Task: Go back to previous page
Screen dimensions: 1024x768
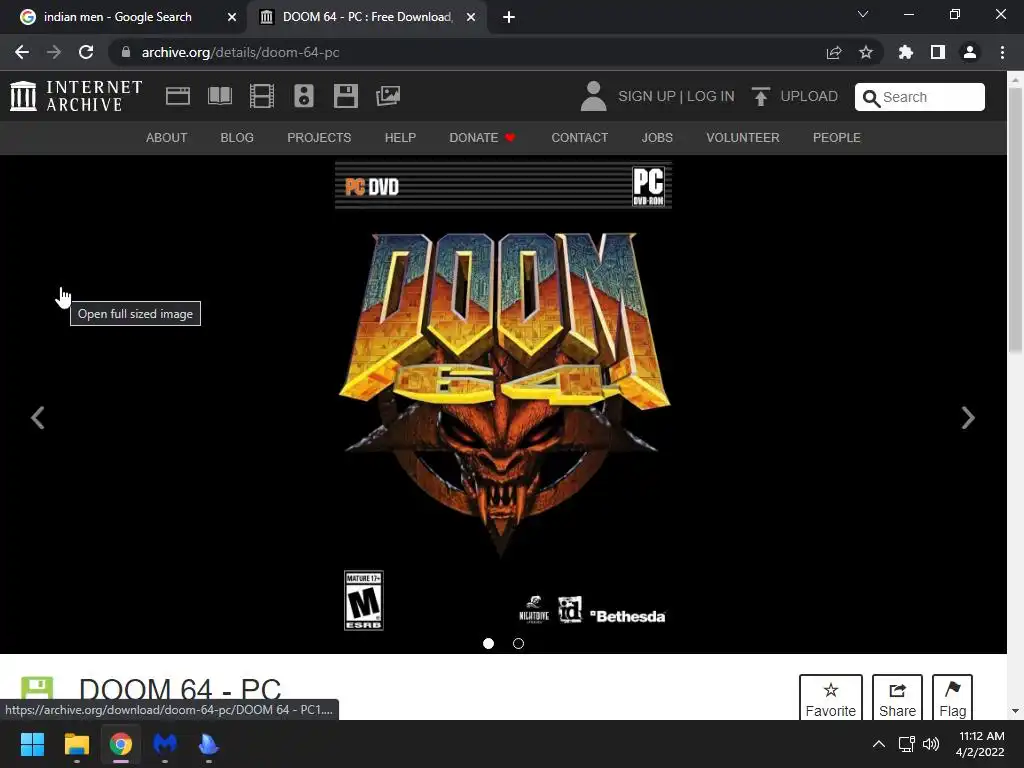Action: pyautogui.click(x=22, y=52)
